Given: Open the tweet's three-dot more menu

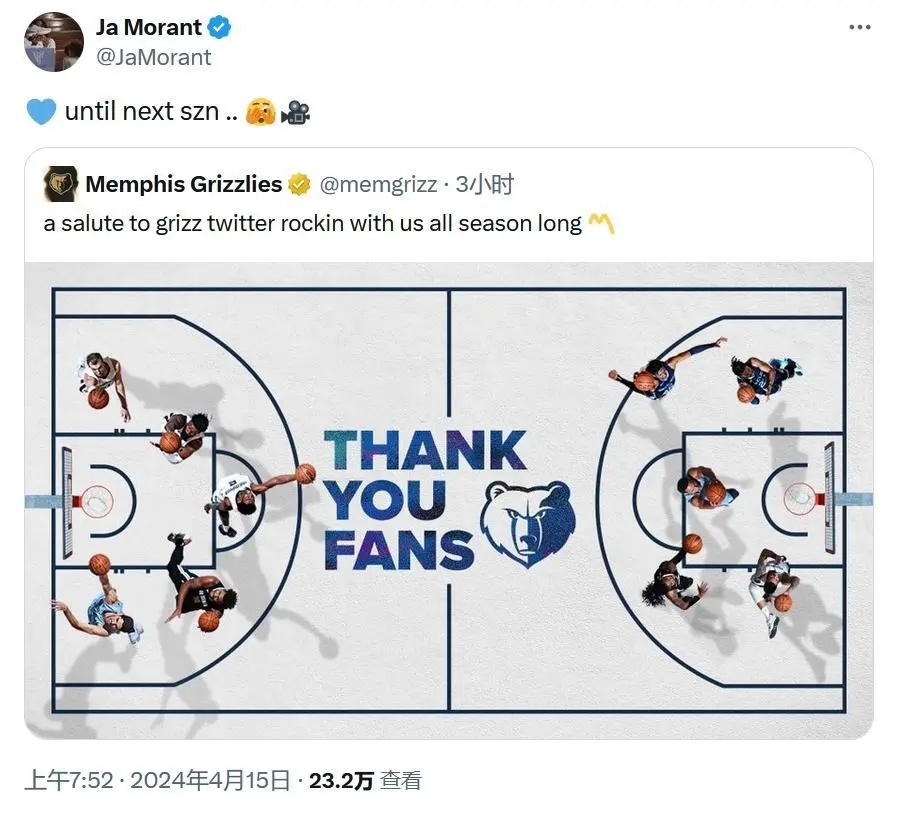Looking at the screenshot, I should coord(859,27).
